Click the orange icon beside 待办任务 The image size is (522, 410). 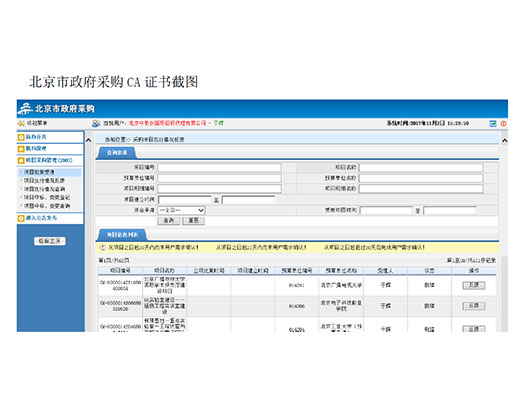[21, 137]
